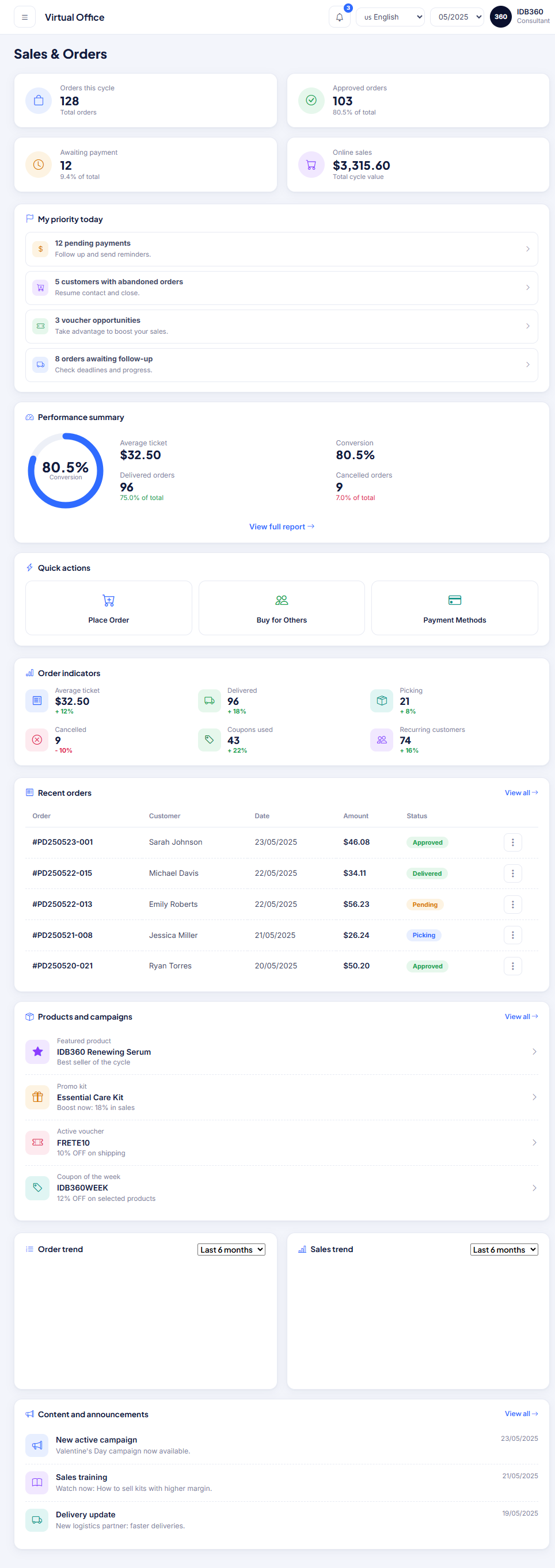Image resolution: width=555 pixels, height=1568 pixels.
Task: Click the 80.5% conversion progress ring
Action: 65,471
